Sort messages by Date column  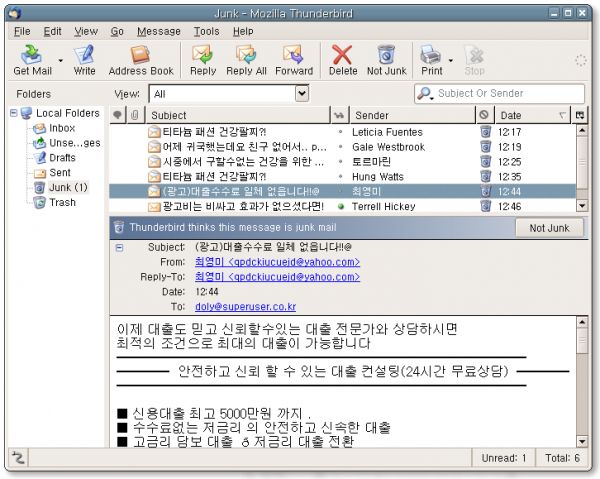pos(532,115)
